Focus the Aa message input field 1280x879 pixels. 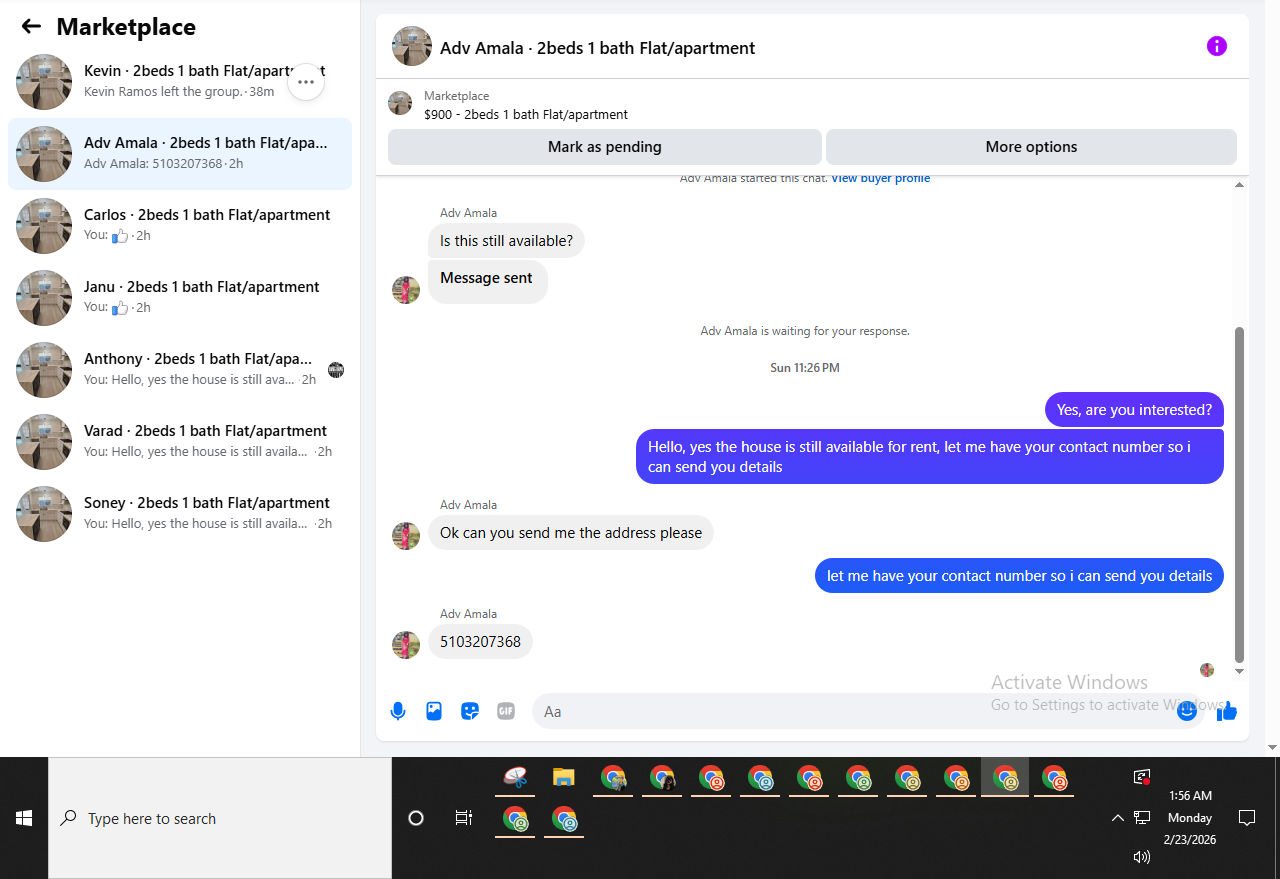tap(866, 711)
